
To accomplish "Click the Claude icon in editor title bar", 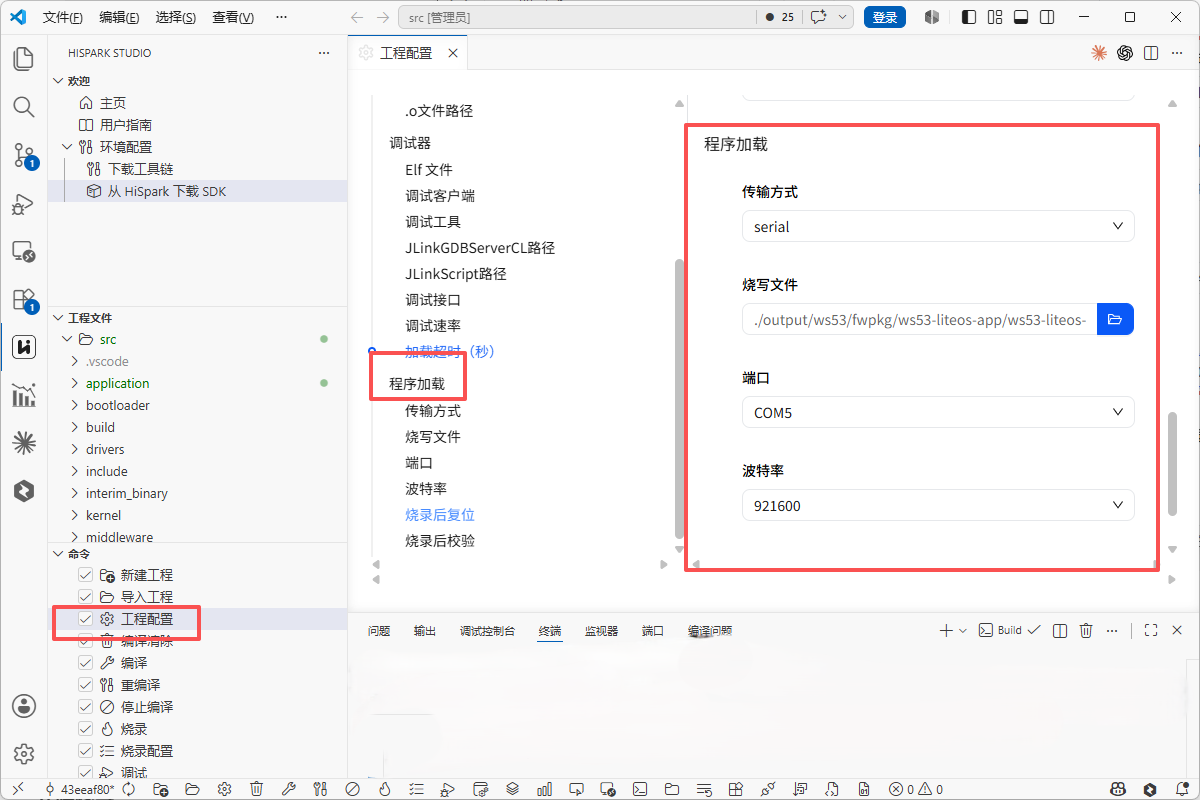I will click(x=1099, y=53).
